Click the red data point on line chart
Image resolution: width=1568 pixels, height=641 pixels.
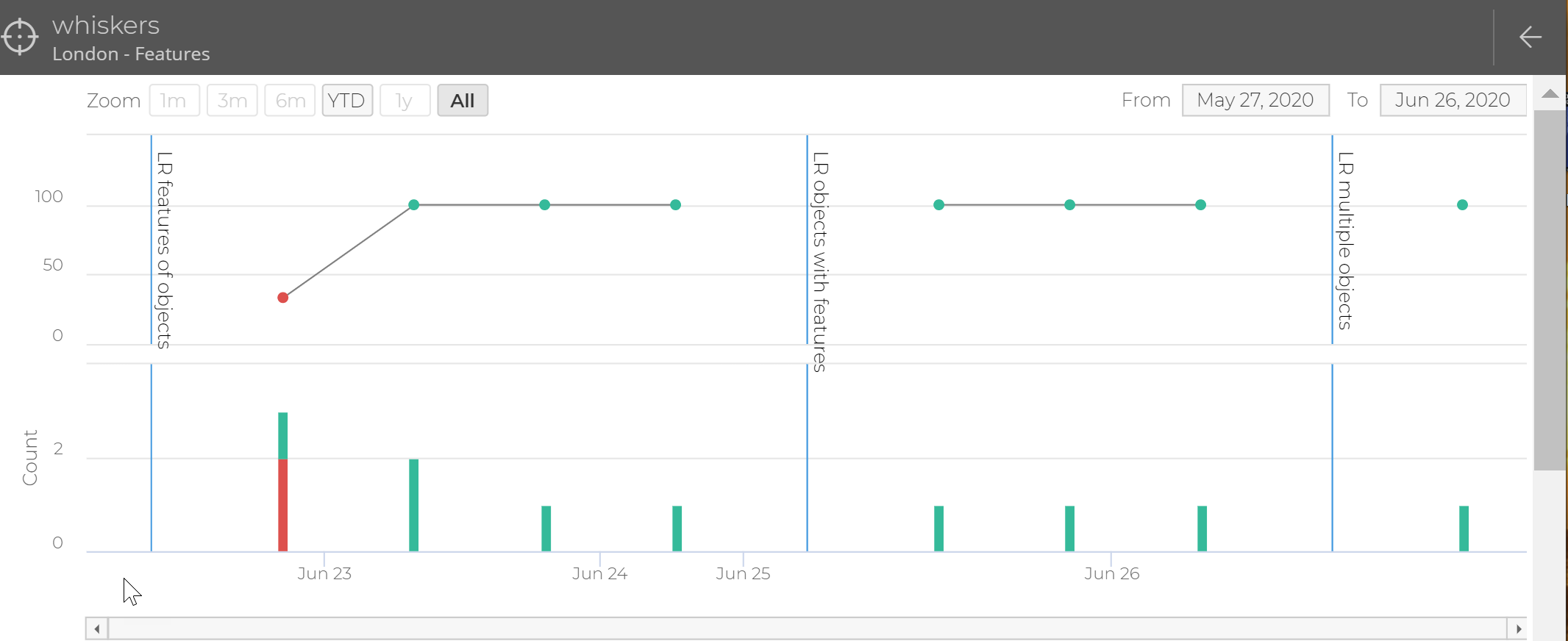click(283, 298)
